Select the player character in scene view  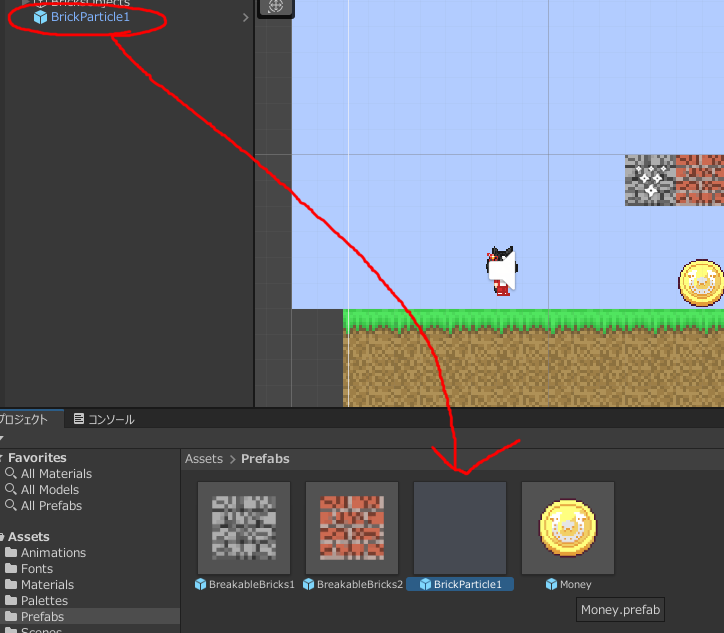pyautogui.click(x=502, y=271)
